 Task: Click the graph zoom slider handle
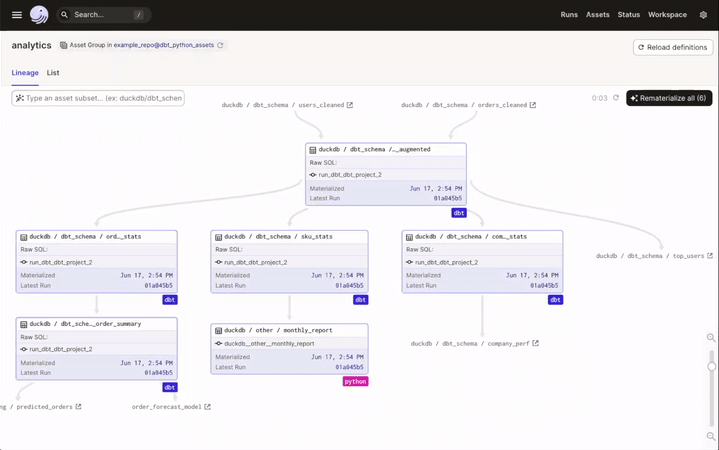712,367
